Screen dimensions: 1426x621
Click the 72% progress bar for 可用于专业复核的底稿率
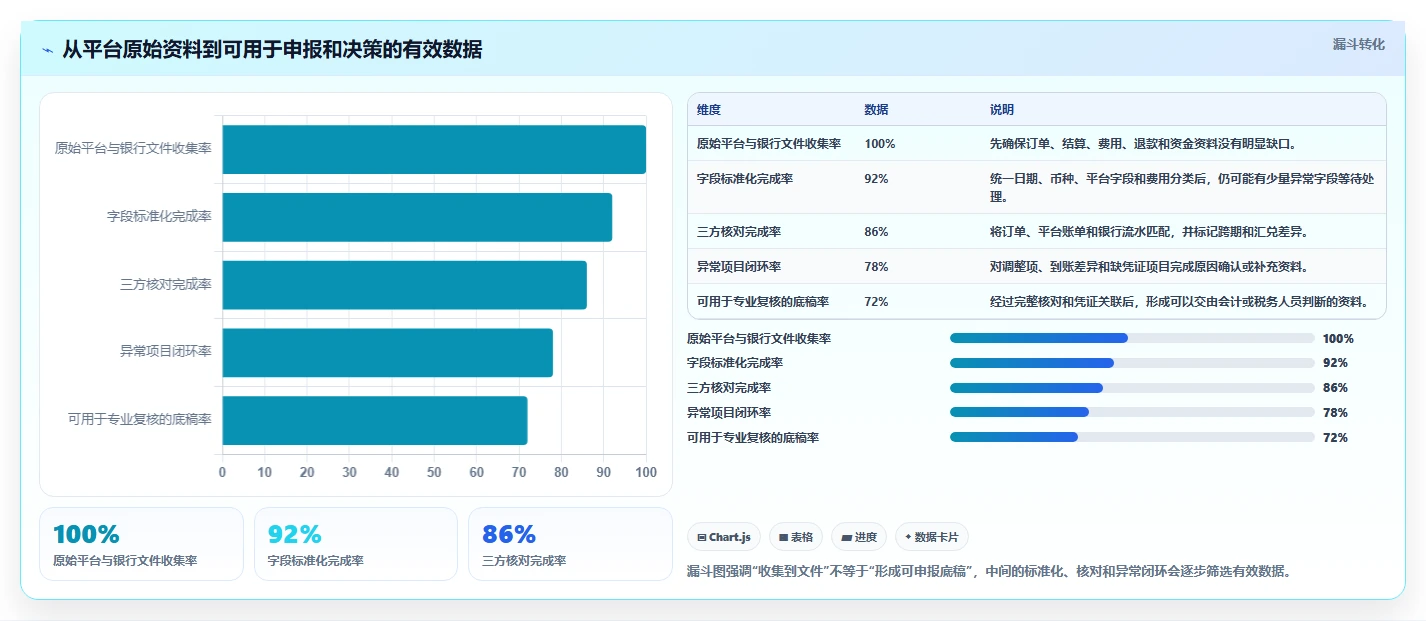pos(1132,437)
